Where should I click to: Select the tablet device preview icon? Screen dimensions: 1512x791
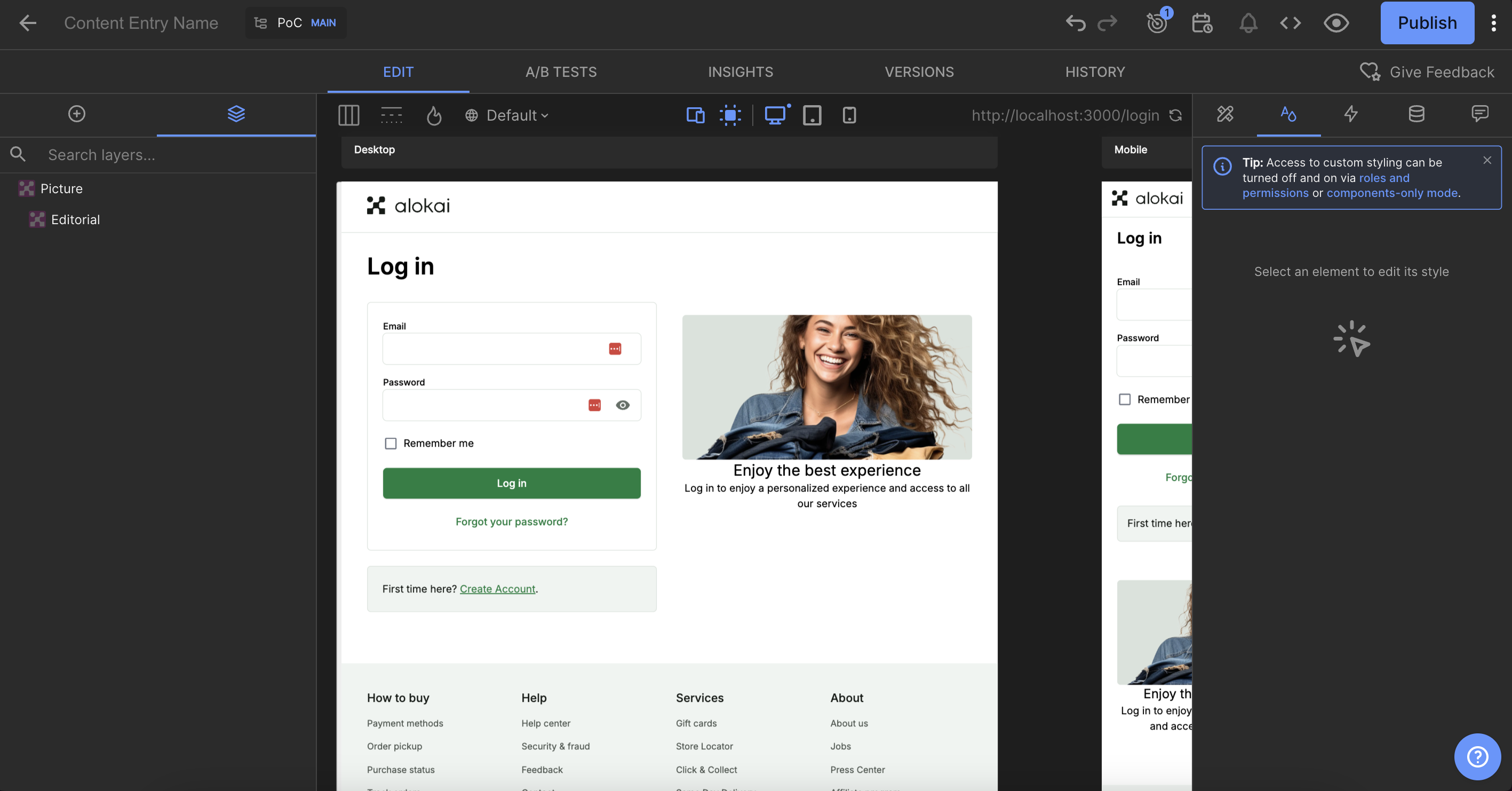812,115
